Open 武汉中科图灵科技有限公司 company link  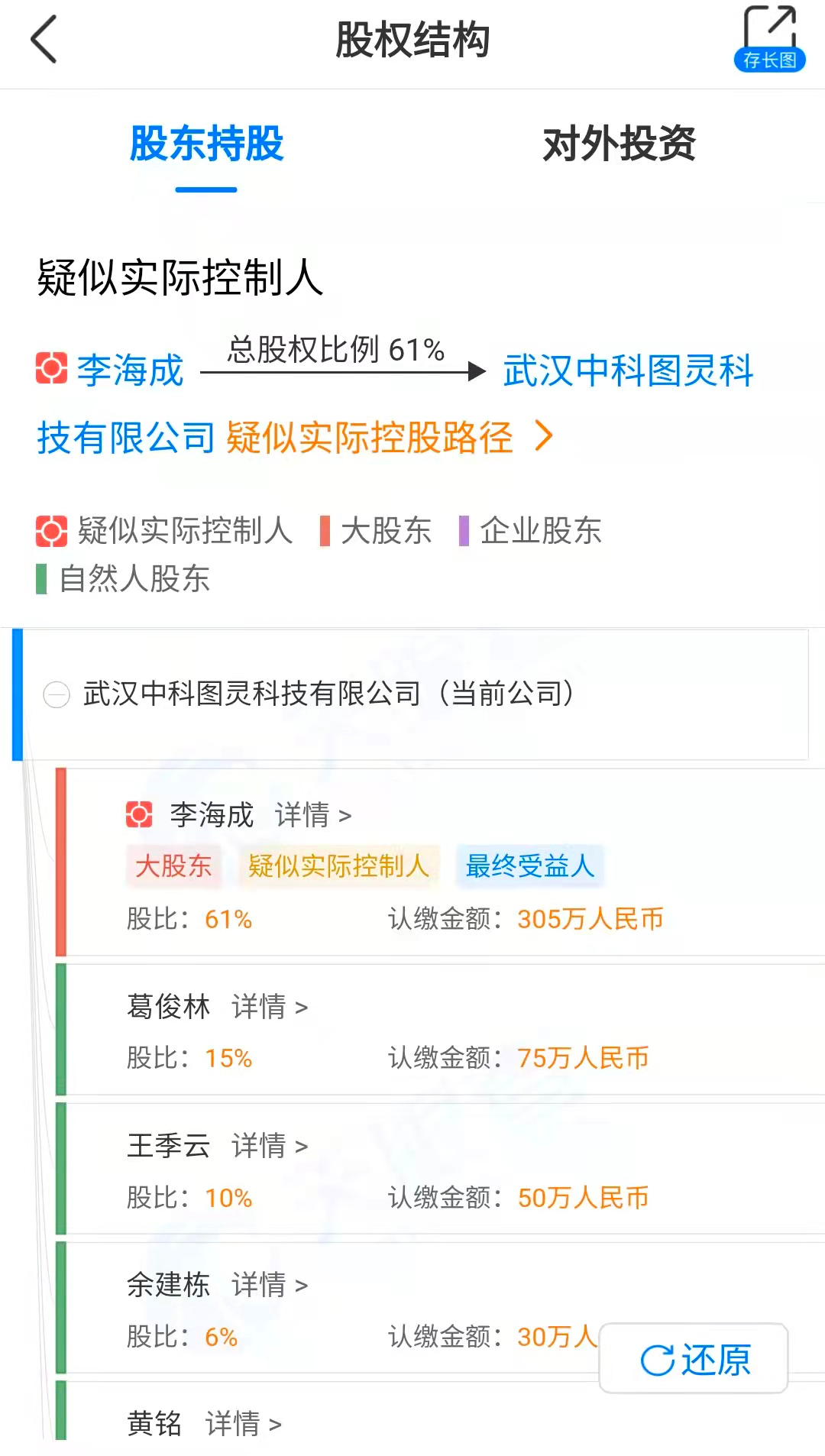[628, 370]
